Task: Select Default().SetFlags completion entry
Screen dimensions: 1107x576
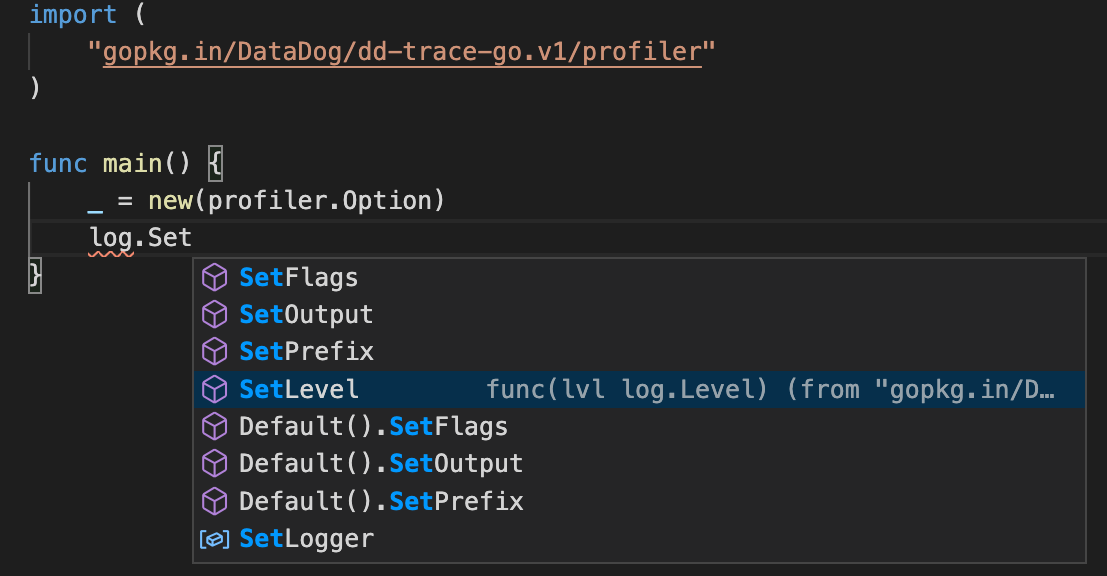Action: tap(639, 426)
